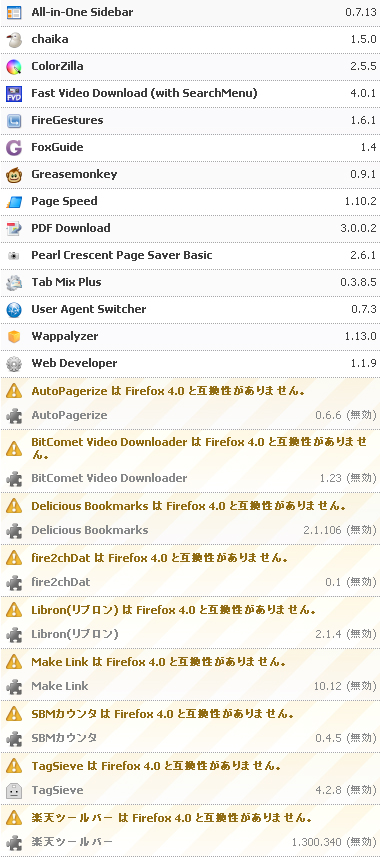Click the Fast Video Download FVD icon
Image resolution: width=380 pixels, height=857 pixels.
pos(14,93)
